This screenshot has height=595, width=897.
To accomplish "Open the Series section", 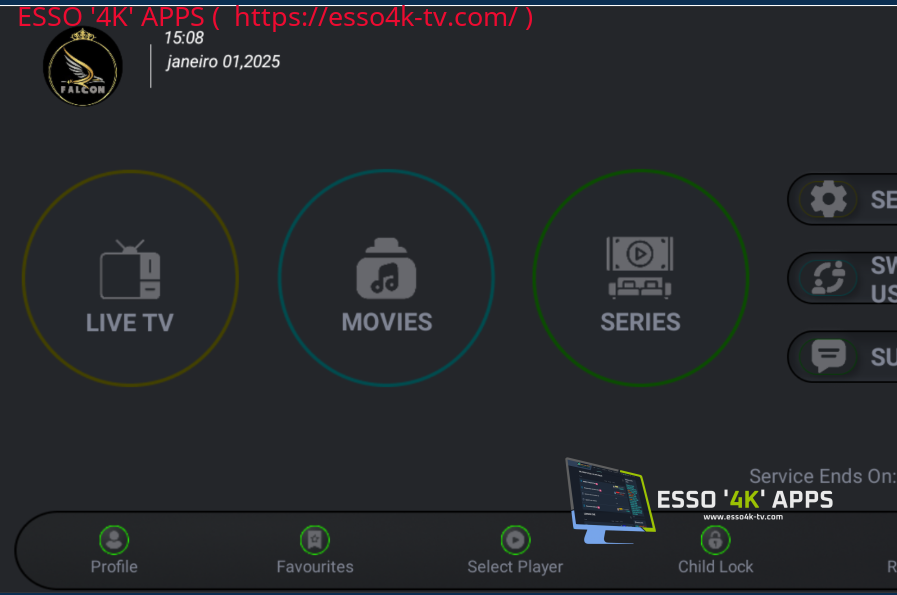I will point(641,278).
